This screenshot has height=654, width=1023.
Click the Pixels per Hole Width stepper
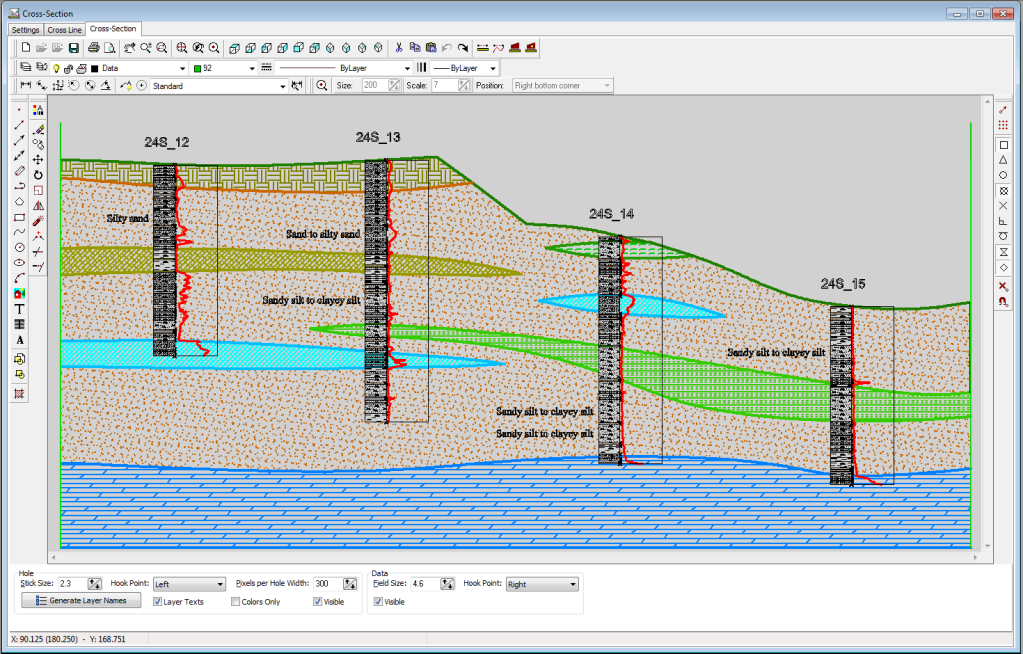pos(350,584)
